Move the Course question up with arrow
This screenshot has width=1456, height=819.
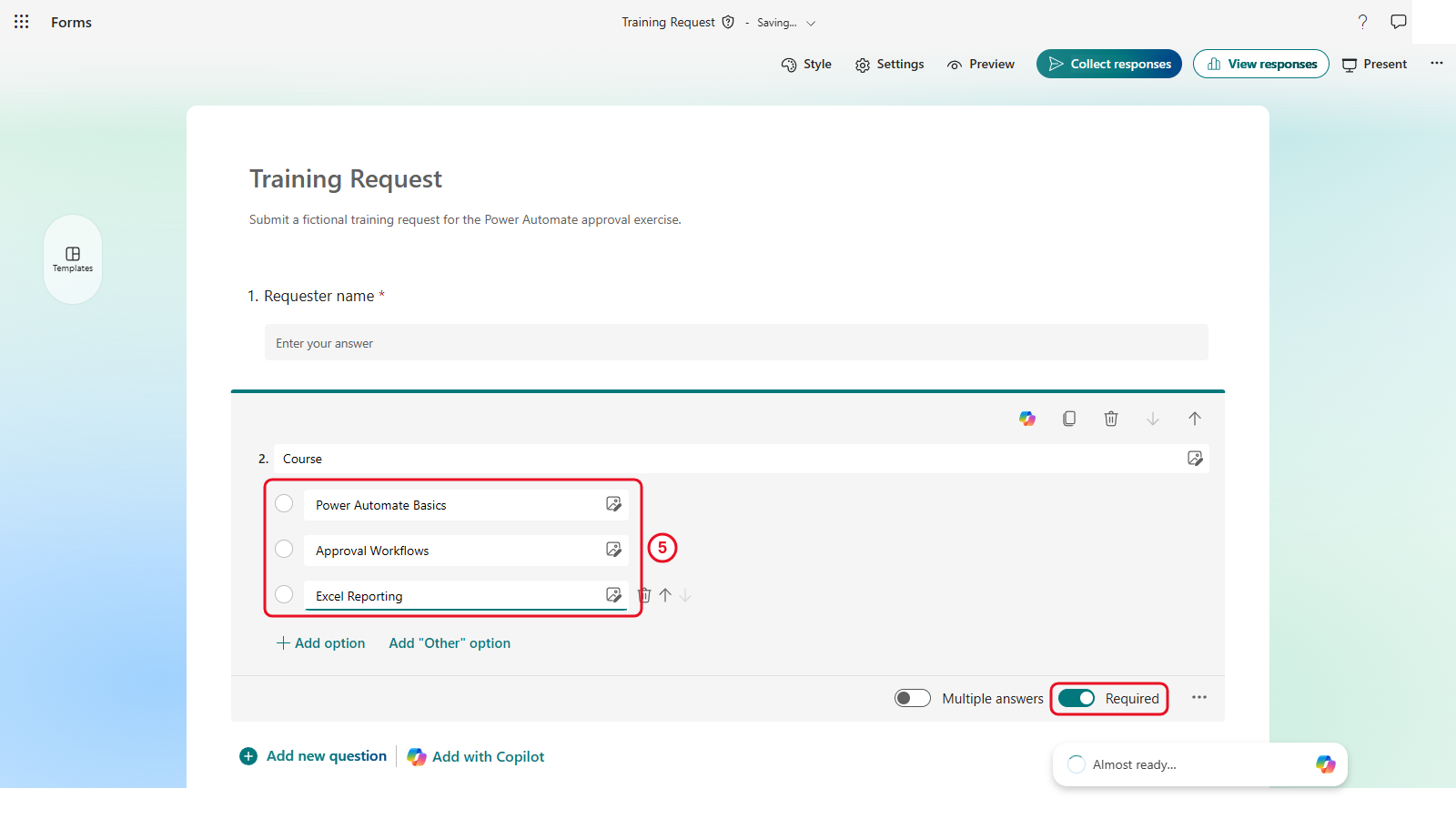click(x=1195, y=419)
